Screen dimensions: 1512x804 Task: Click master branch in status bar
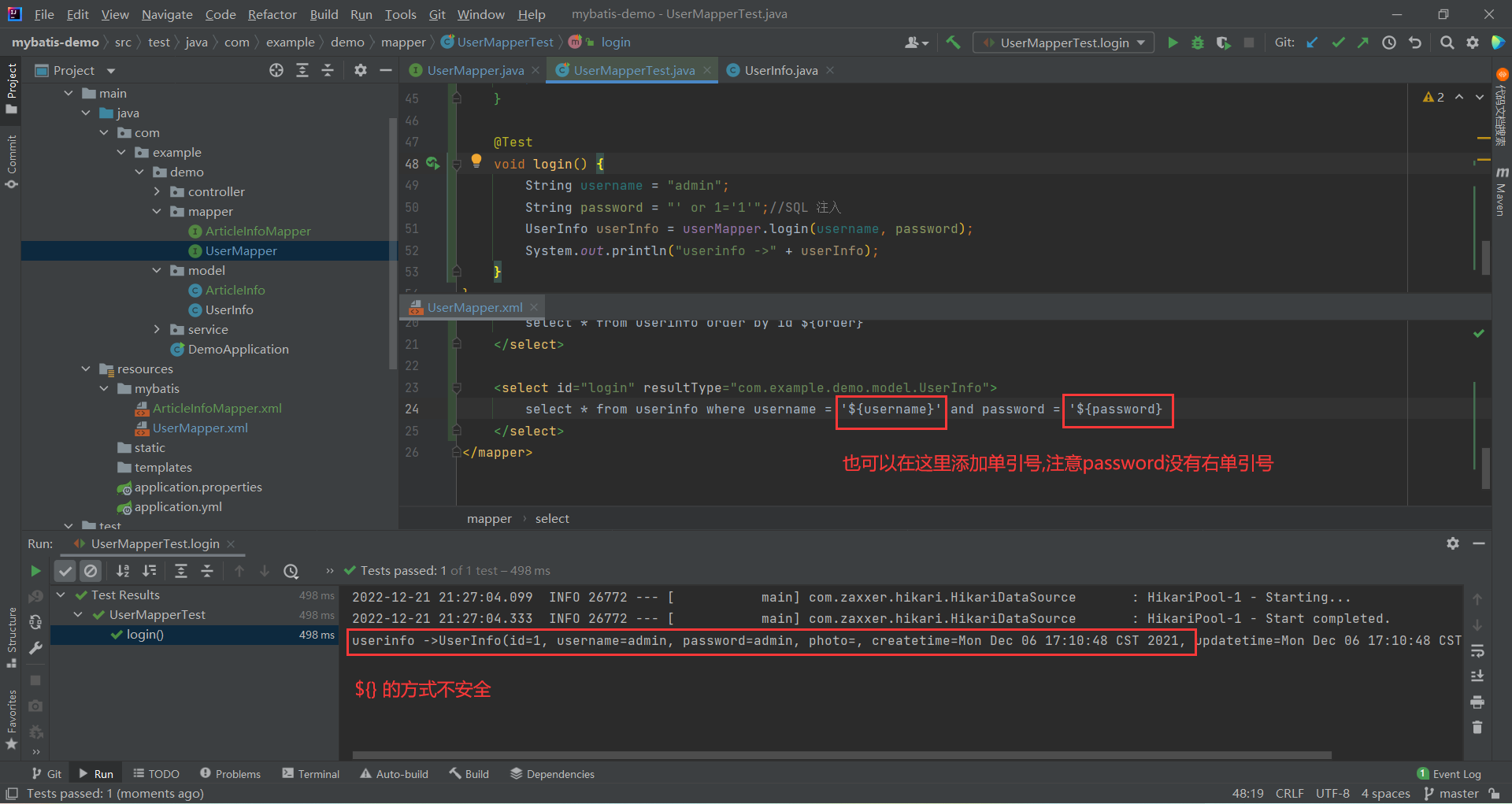click(1451, 794)
